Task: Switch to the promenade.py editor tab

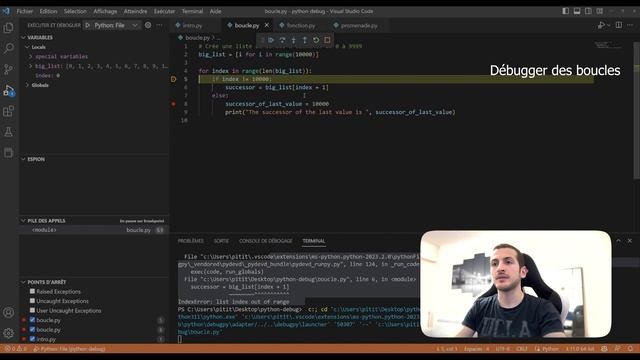Action: [x=358, y=25]
